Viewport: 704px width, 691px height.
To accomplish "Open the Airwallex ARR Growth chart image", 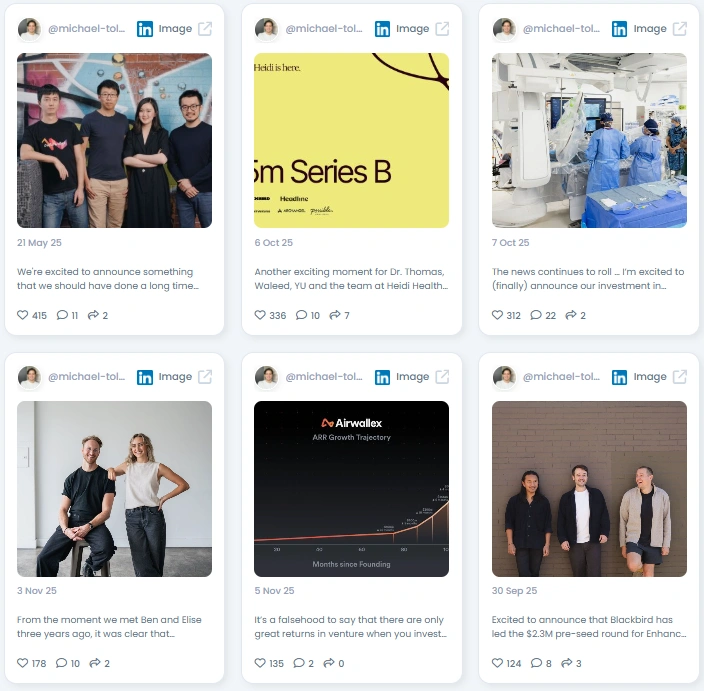I will pos(352,489).
